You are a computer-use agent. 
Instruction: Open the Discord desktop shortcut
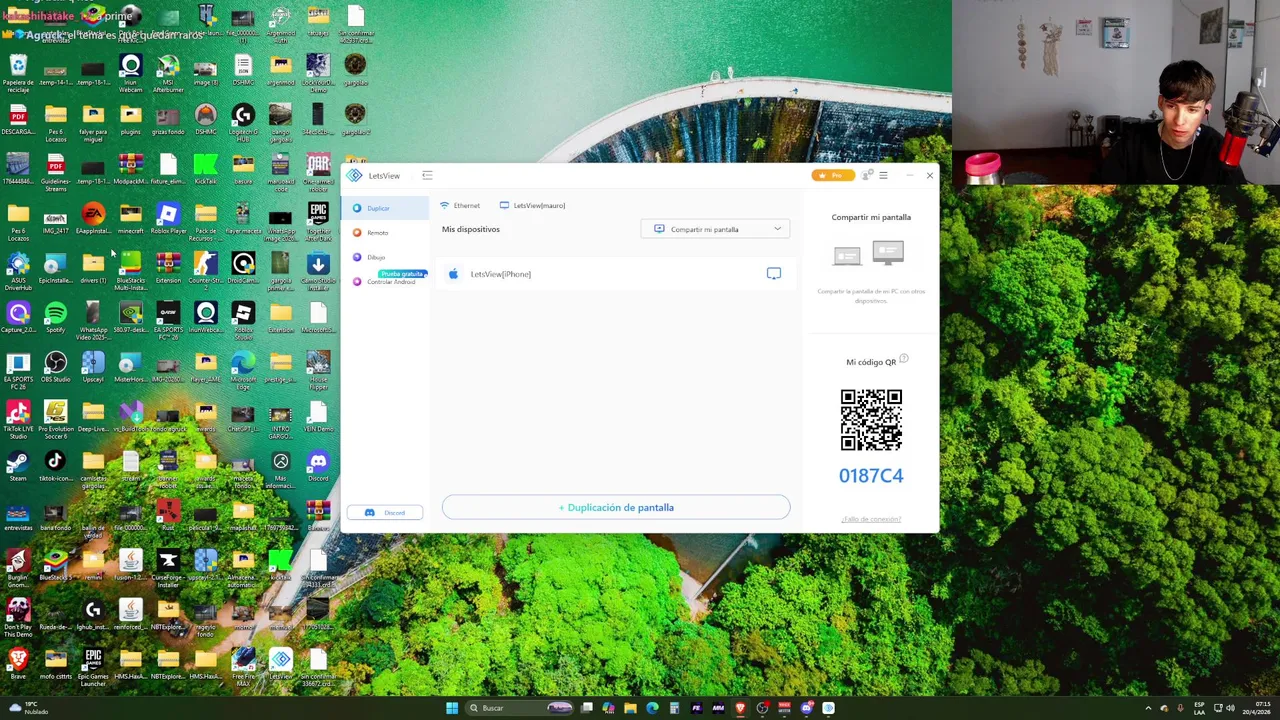(318, 466)
